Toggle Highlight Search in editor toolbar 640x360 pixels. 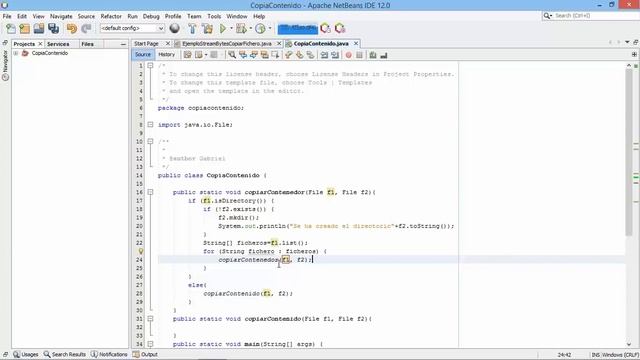point(264,55)
